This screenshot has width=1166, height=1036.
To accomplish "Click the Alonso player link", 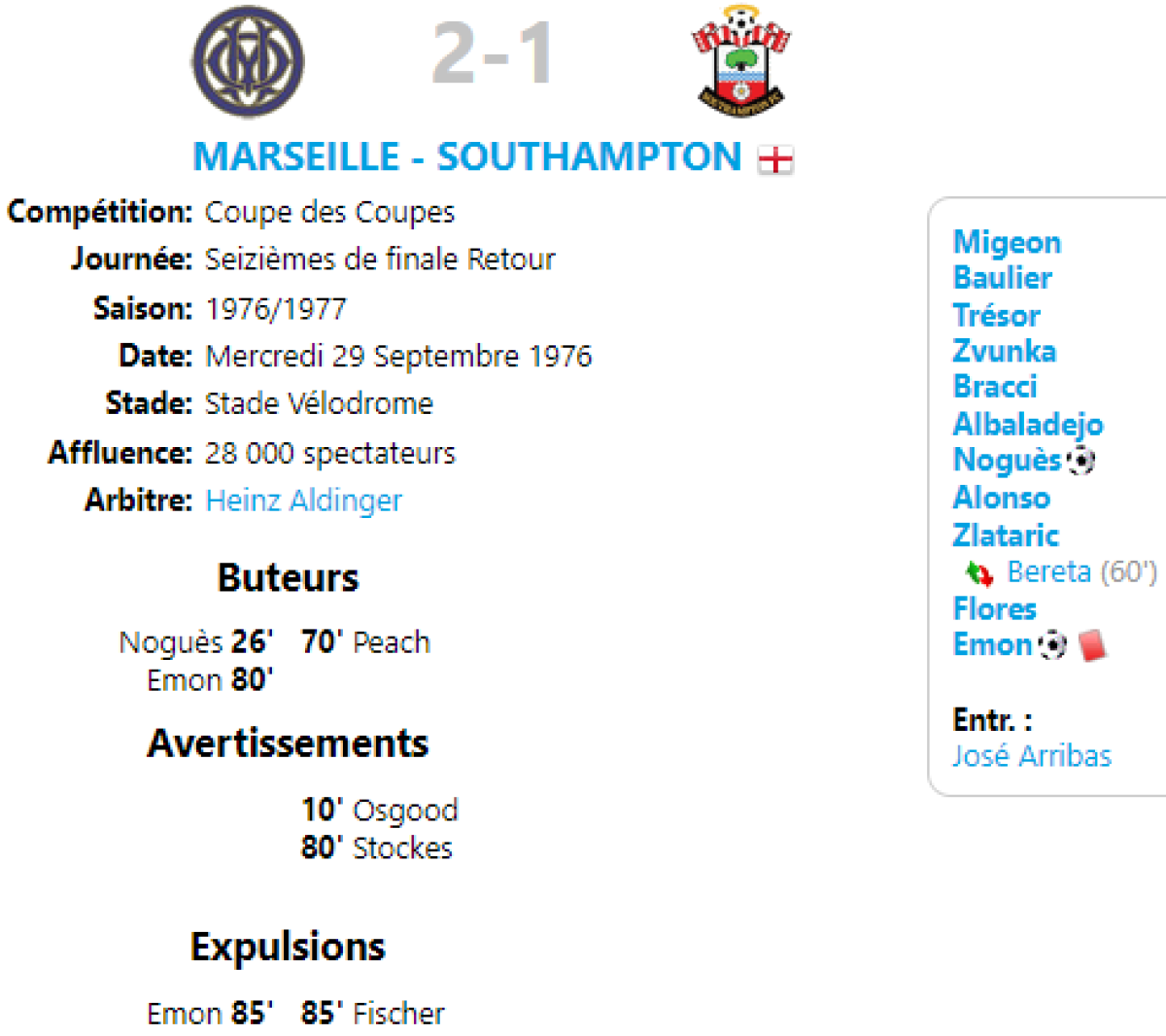I will tap(1001, 498).
